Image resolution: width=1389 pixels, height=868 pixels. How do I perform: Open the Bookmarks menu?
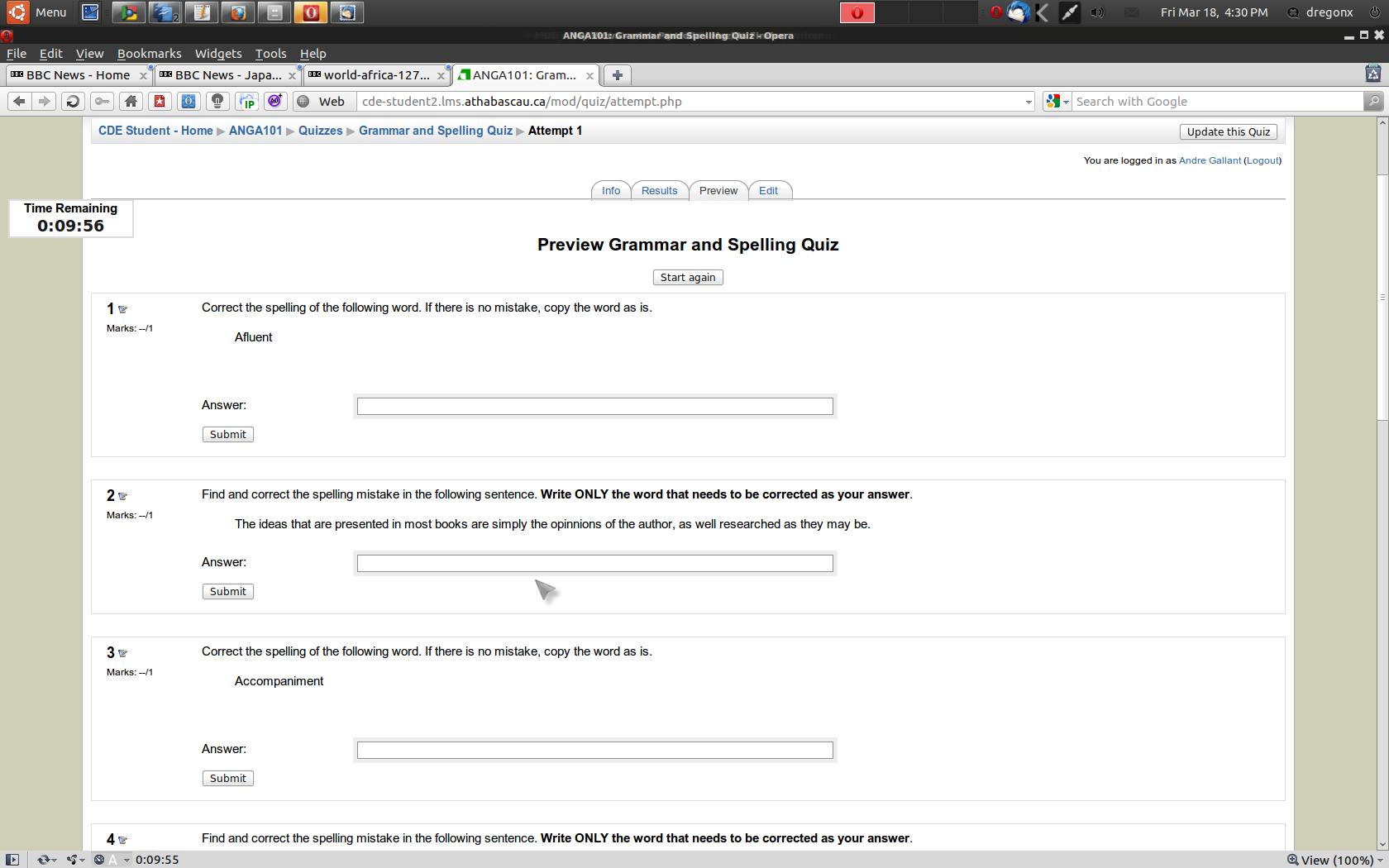(149, 54)
